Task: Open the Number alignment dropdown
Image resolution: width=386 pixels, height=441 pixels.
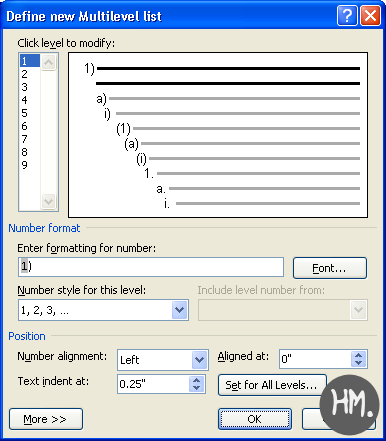Action: point(200,360)
